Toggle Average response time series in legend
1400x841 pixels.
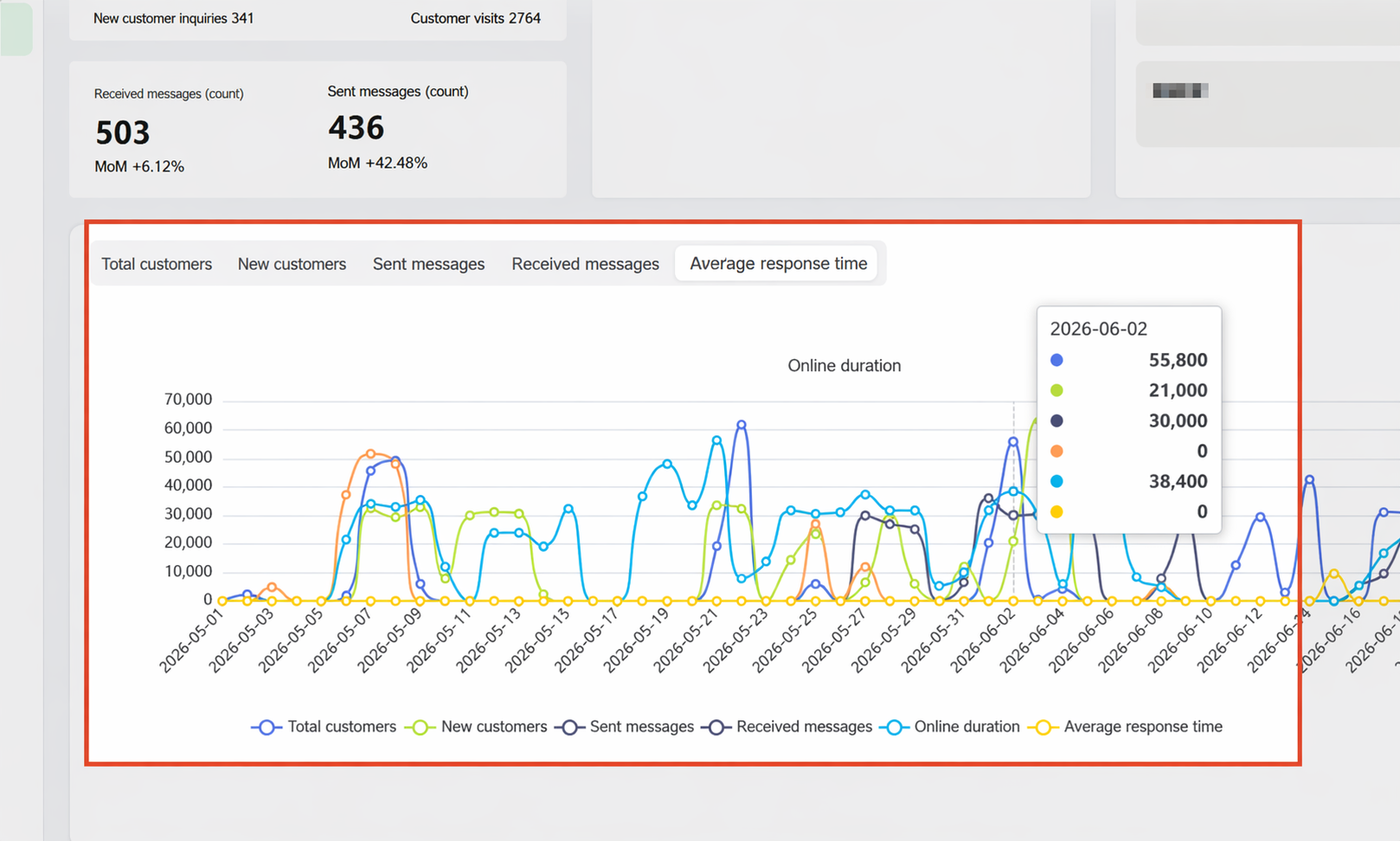(x=1125, y=727)
